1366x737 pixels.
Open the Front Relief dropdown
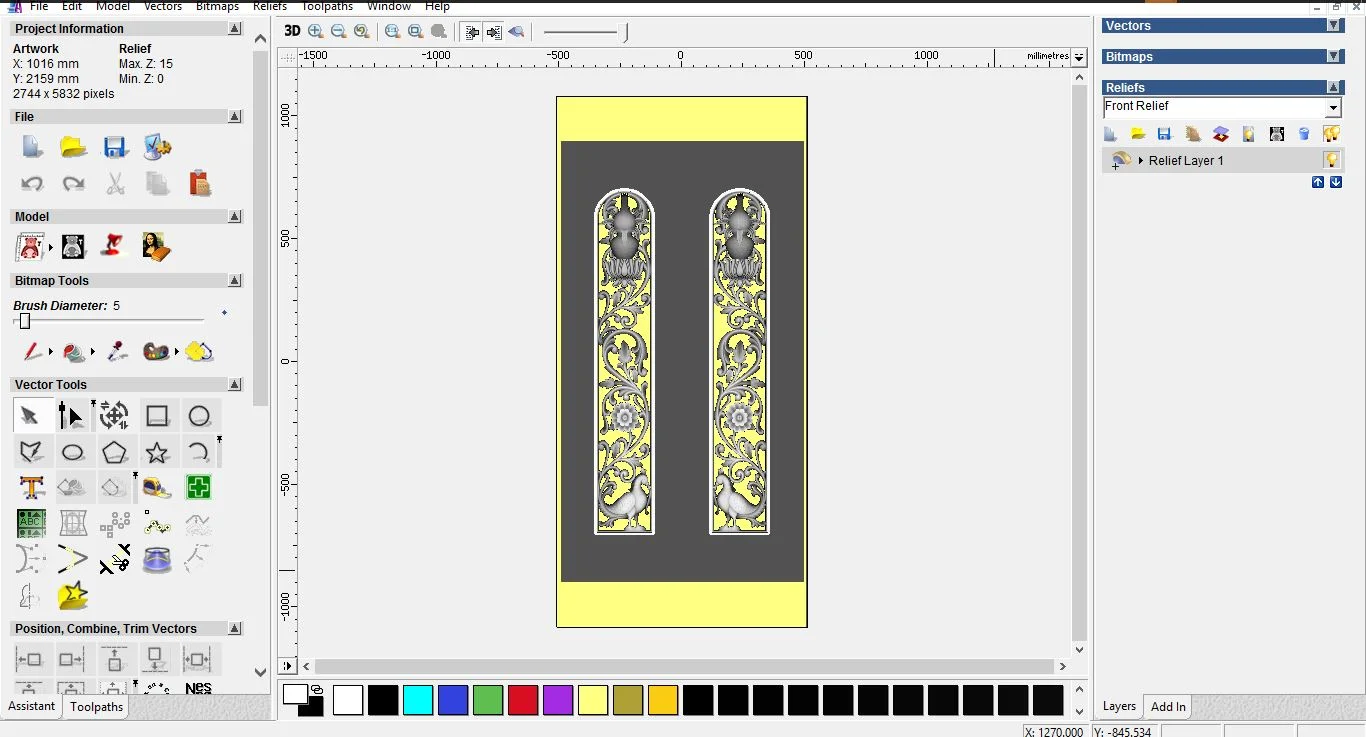point(1333,108)
